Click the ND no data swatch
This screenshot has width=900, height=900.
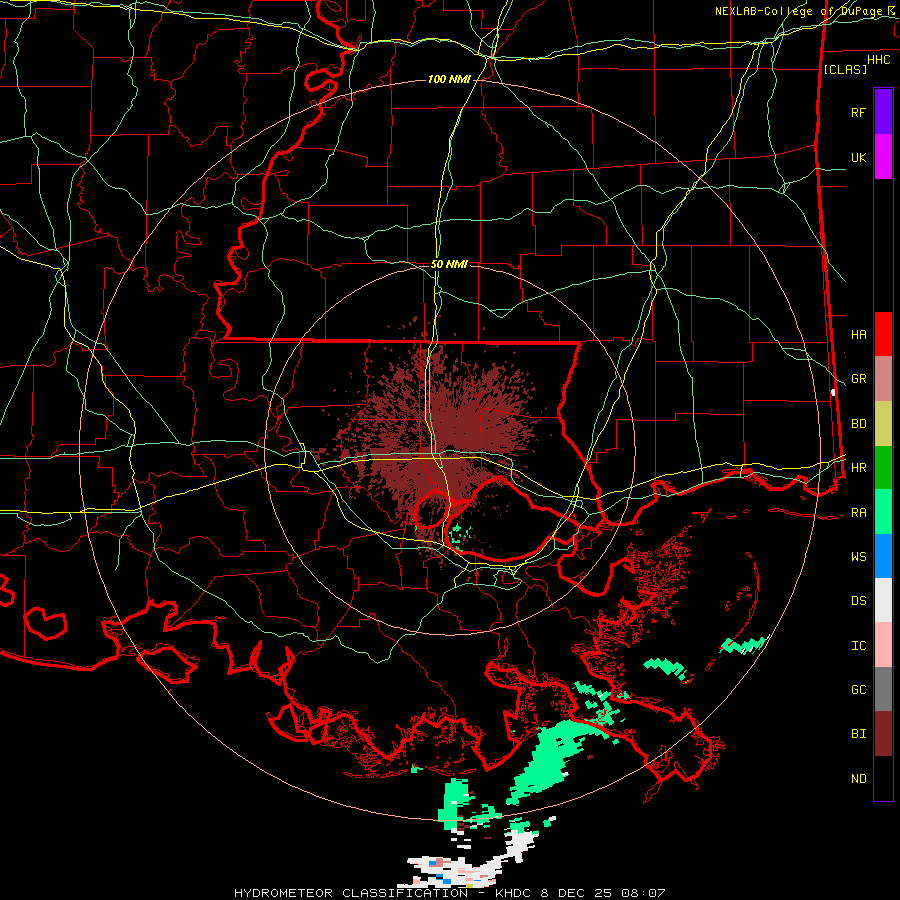[883, 778]
